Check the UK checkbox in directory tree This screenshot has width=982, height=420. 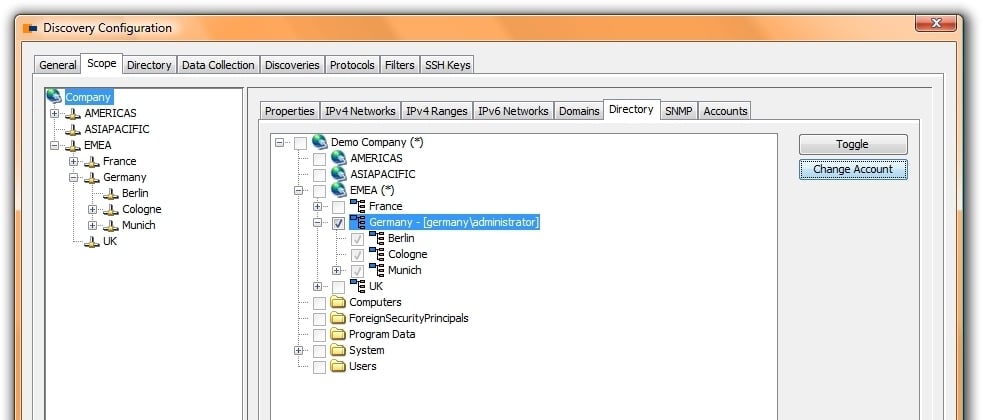[x=338, y=287]
